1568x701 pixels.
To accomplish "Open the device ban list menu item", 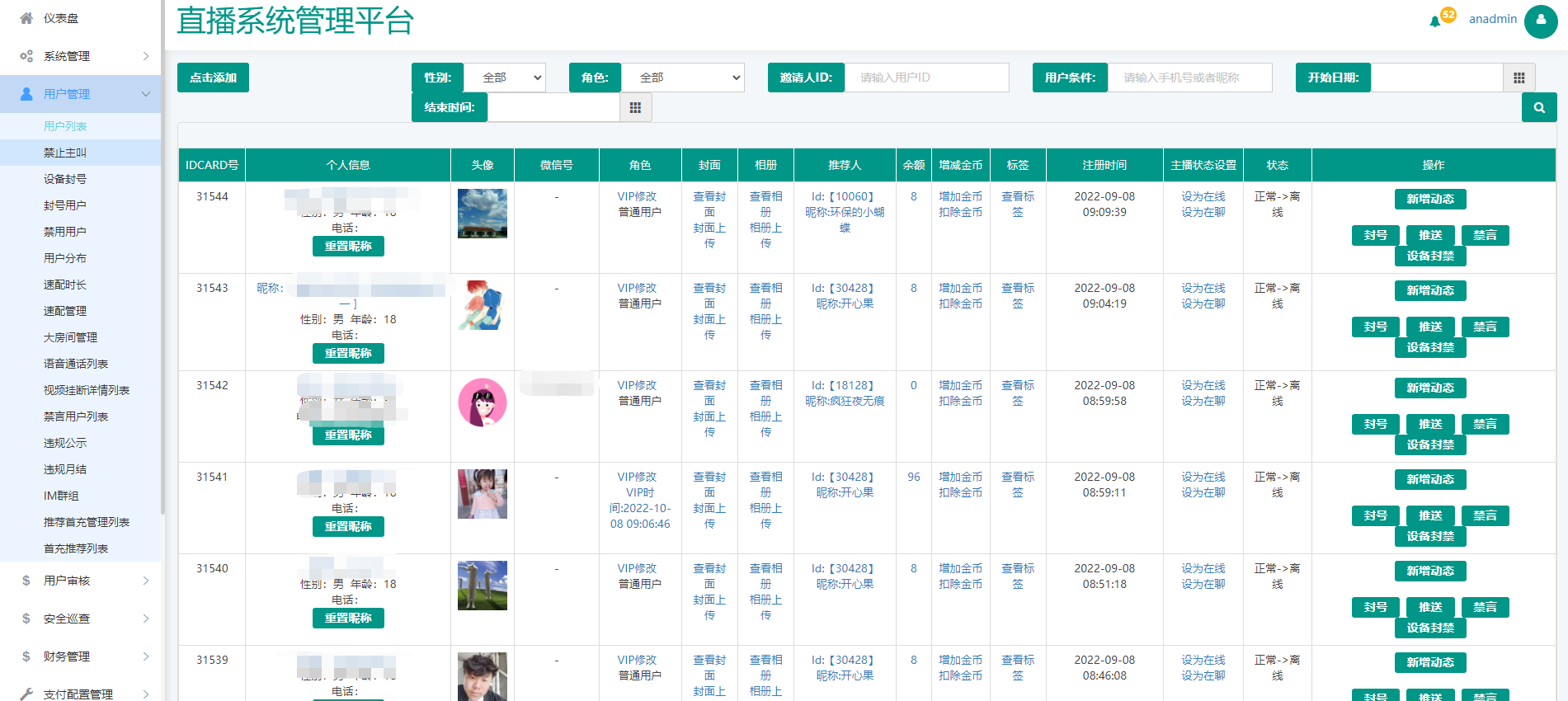I will (x=65, y=179).
